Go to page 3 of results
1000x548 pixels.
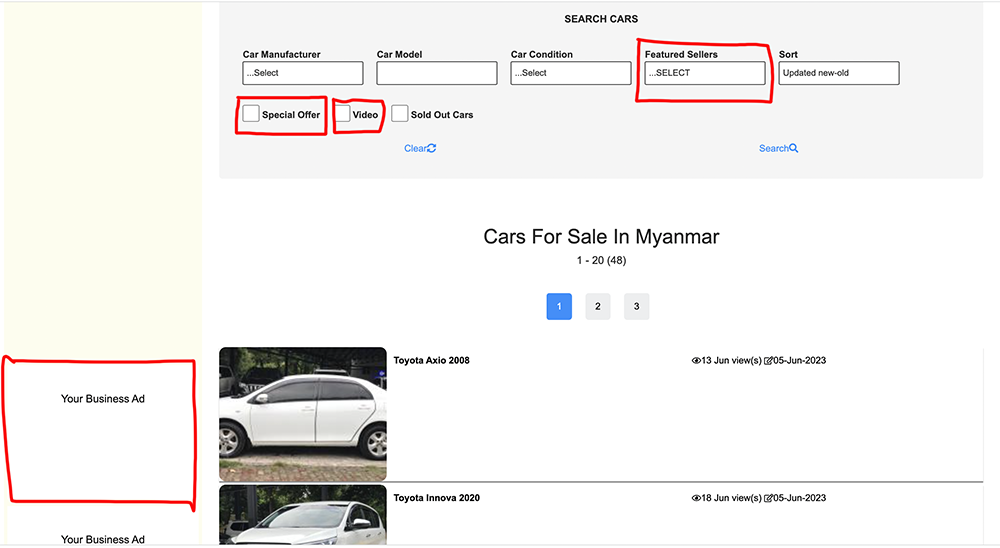pos(636,306)
